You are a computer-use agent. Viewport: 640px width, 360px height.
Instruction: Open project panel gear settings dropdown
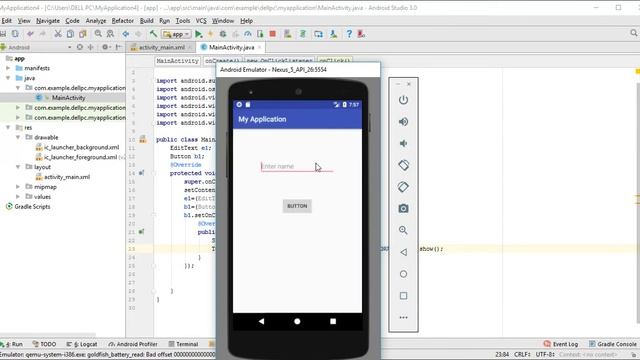[x=106, y=47]
